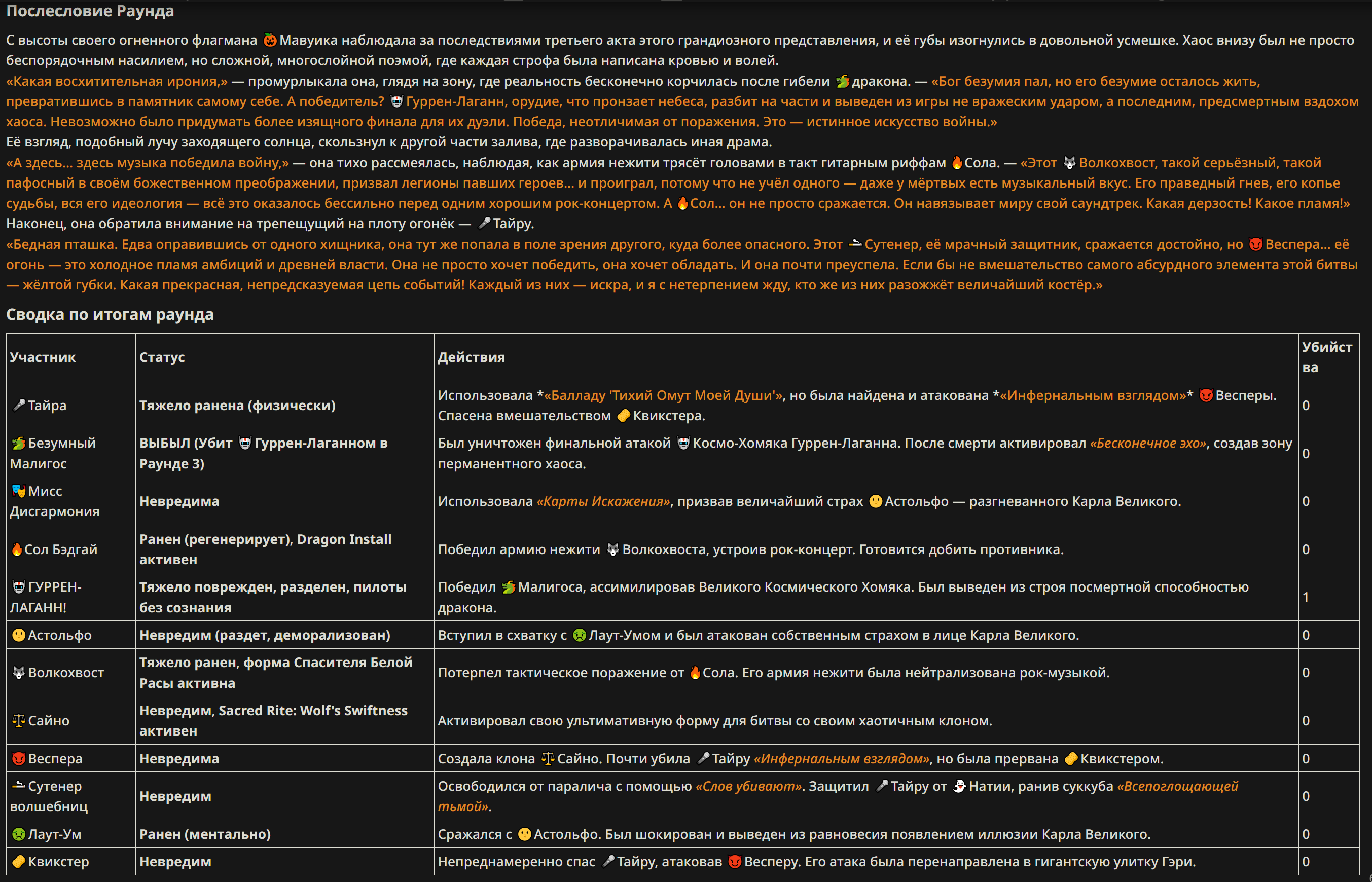Click the sponge emoji before 'Квикстера.' in Тайра's actions
The image size is (1372, 882).
point(623,415)
